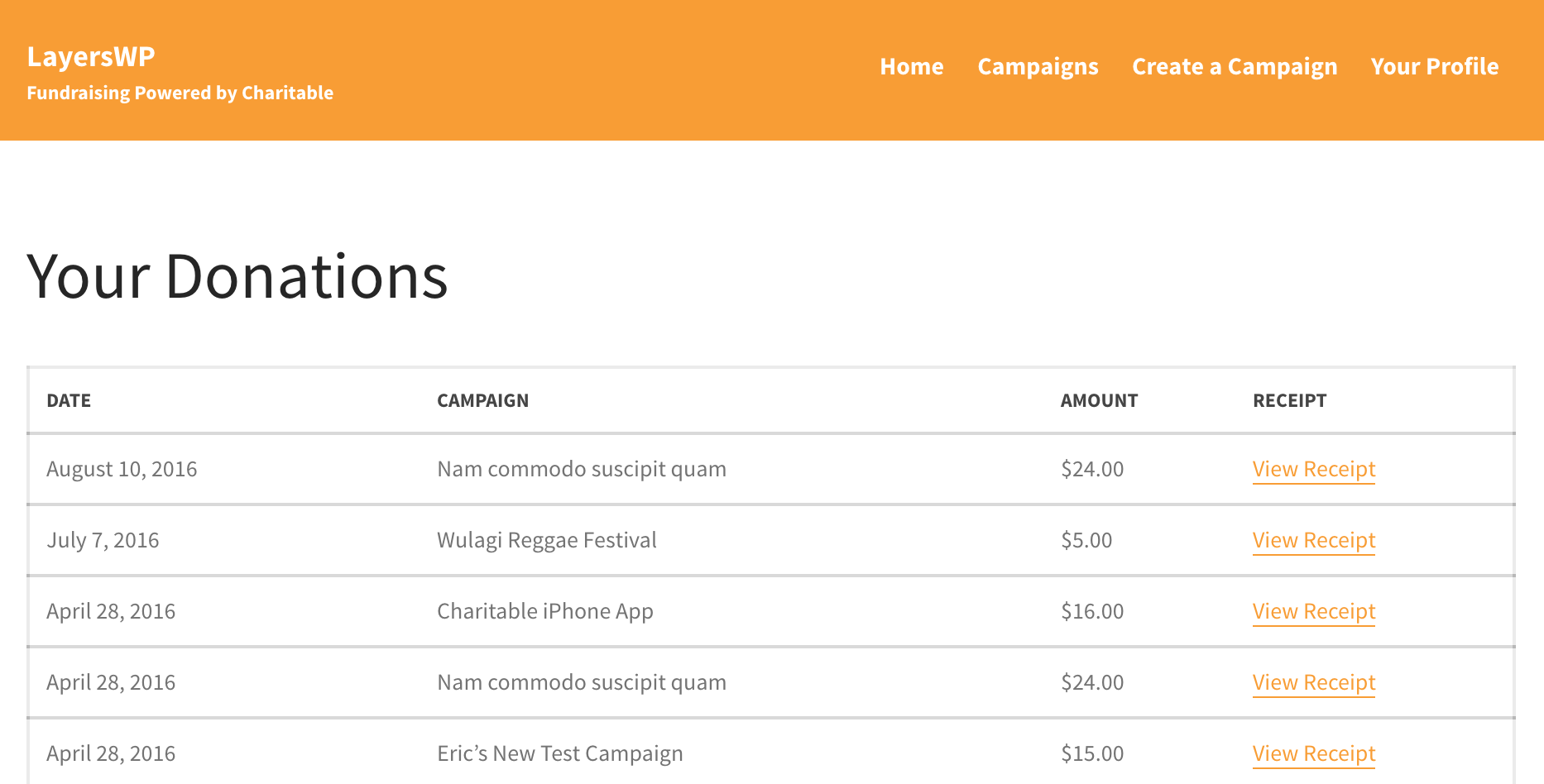
Task: View receipt for Wulagi Reggae Festival donation
Action: pyautogui.click(x=1313, y=540)
